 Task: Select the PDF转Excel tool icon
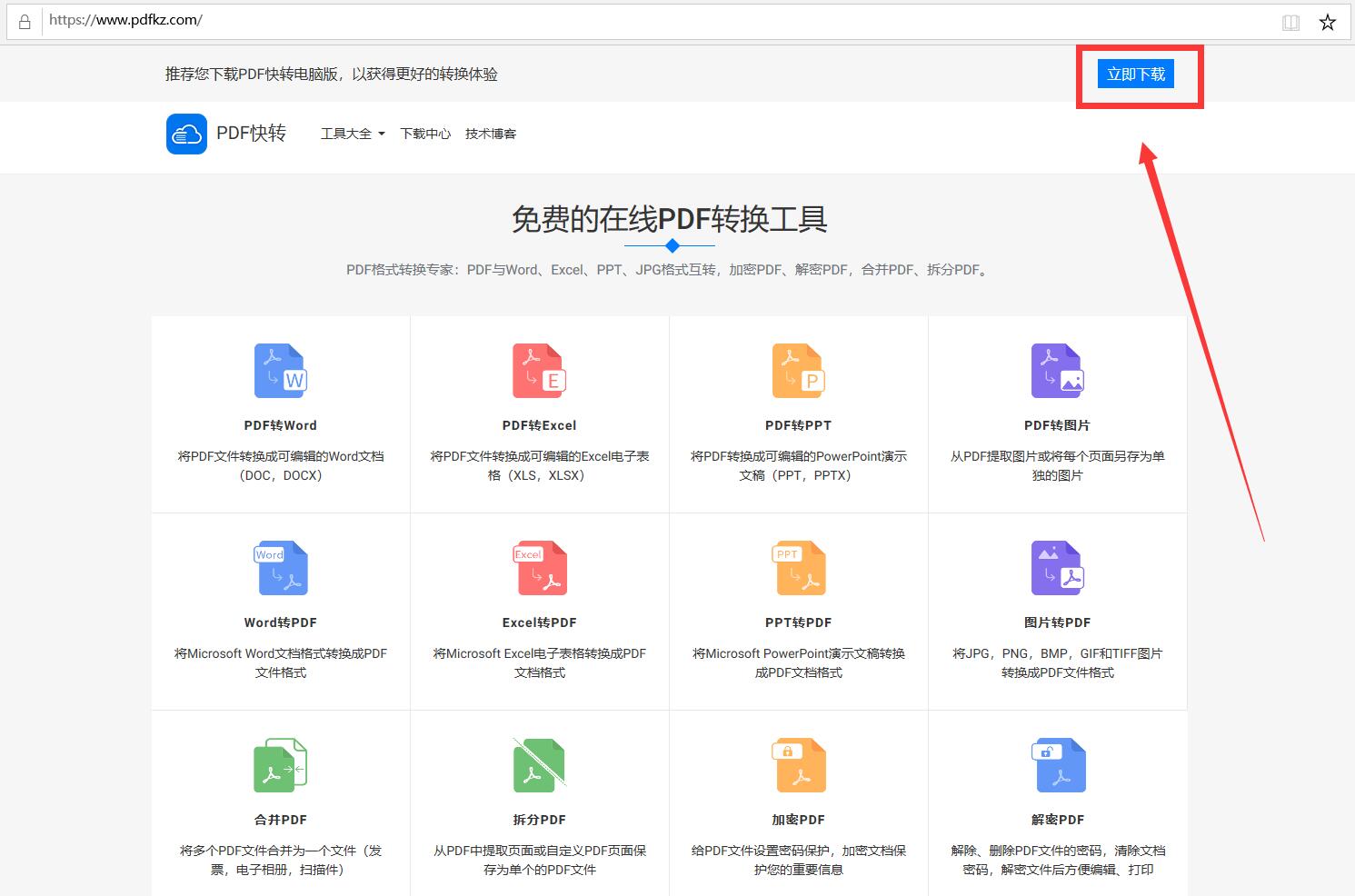(539, 370)
